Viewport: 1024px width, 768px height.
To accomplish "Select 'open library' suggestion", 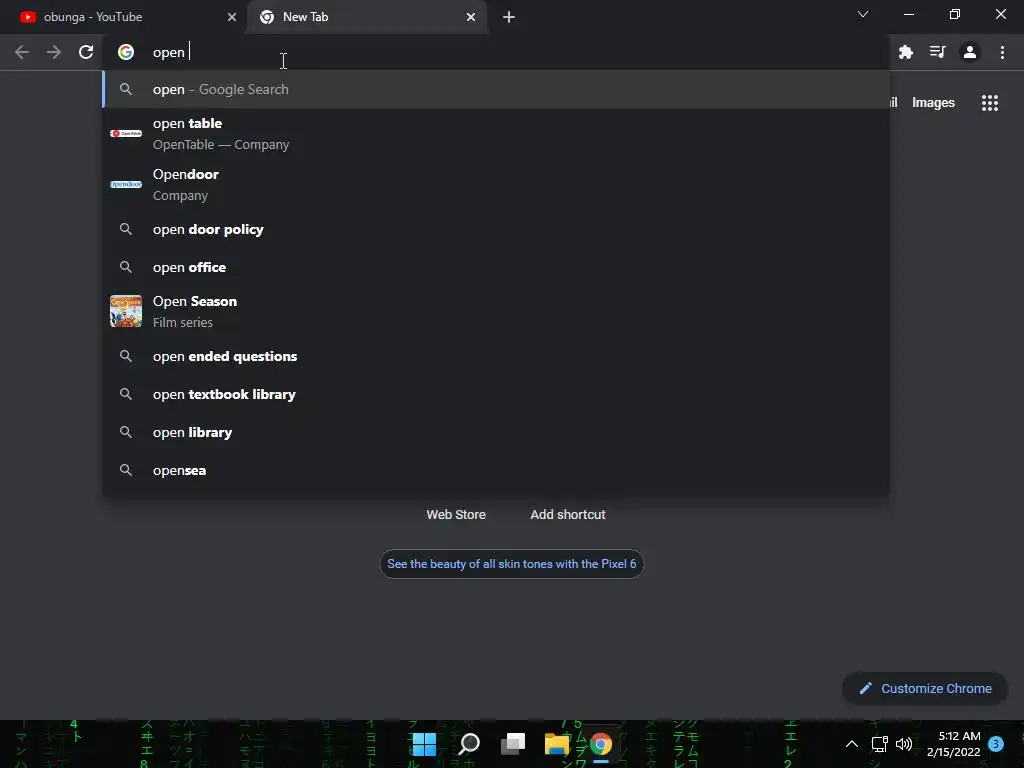I will click(x=496, y=432).
